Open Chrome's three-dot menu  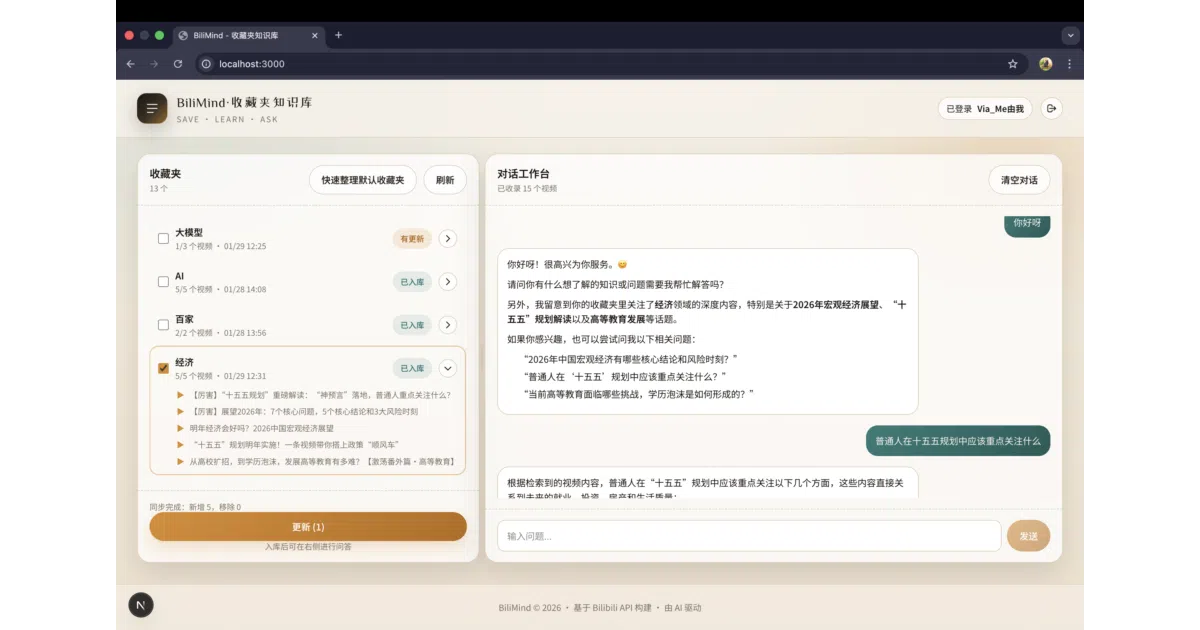click(1069, 64)
